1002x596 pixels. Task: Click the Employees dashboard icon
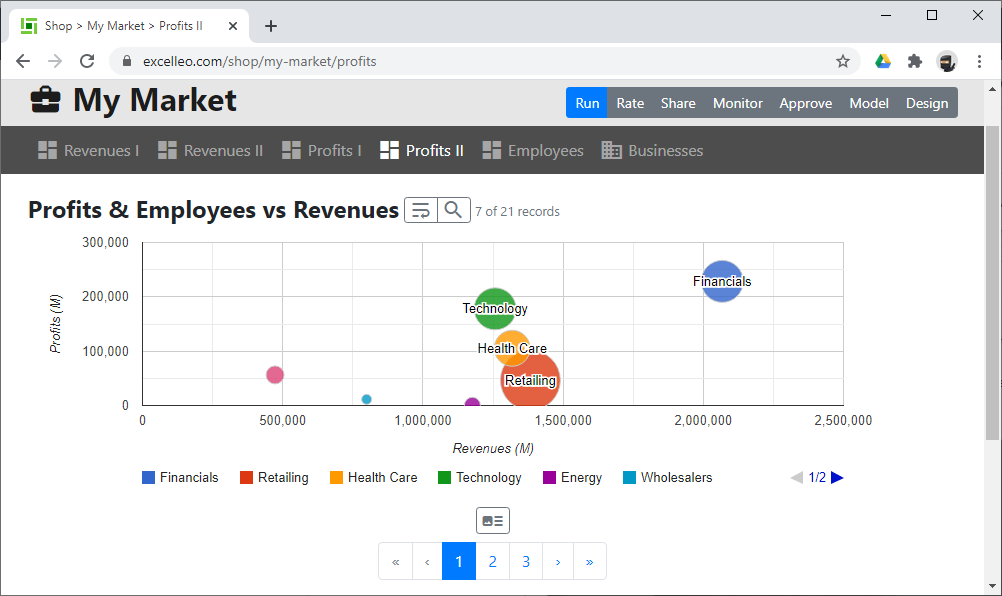pyautogui.click(x=491, y=150)
